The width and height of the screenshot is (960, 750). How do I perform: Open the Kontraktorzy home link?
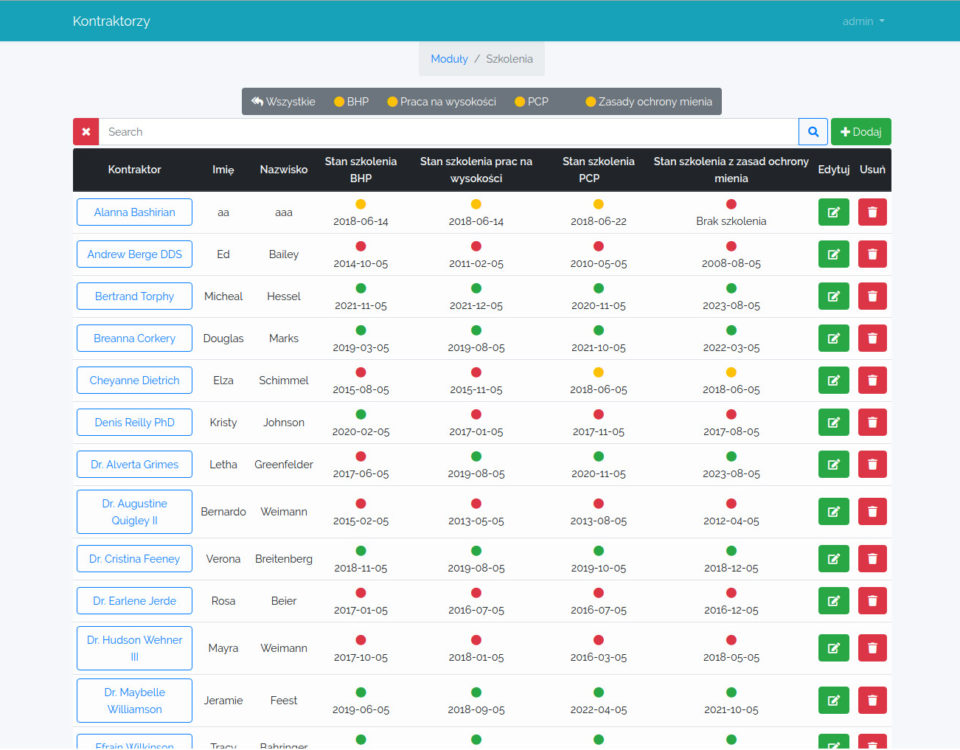tap(111, 21)
